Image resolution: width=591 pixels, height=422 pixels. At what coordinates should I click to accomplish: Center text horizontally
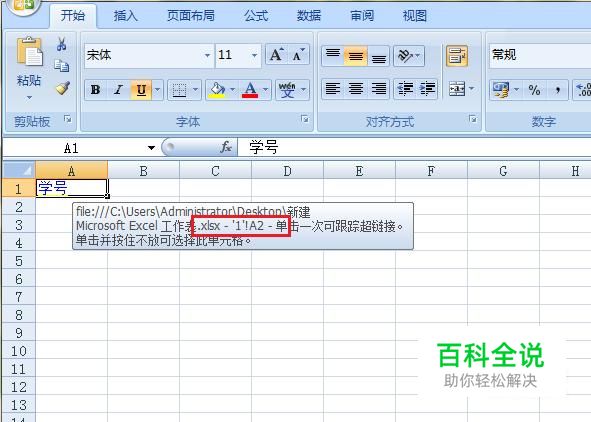coord(355,89)
